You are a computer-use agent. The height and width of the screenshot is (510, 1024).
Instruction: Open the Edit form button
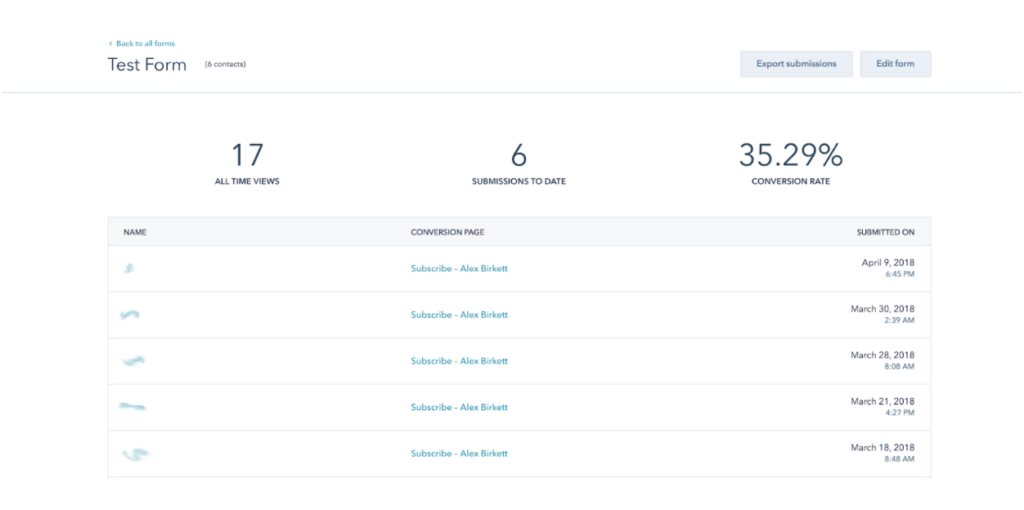pos(895,64)
